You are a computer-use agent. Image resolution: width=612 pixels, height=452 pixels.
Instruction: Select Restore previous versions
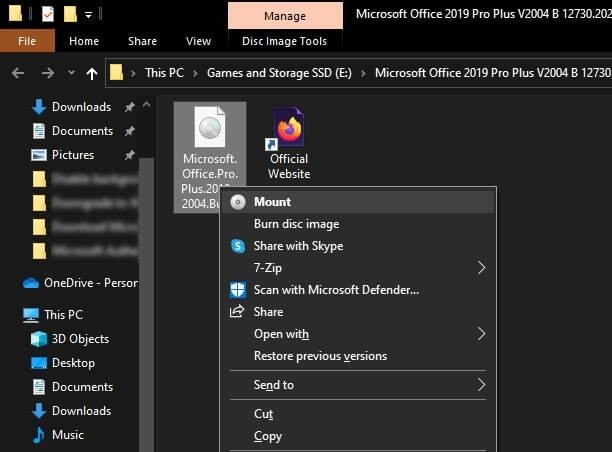click(358, 356)
